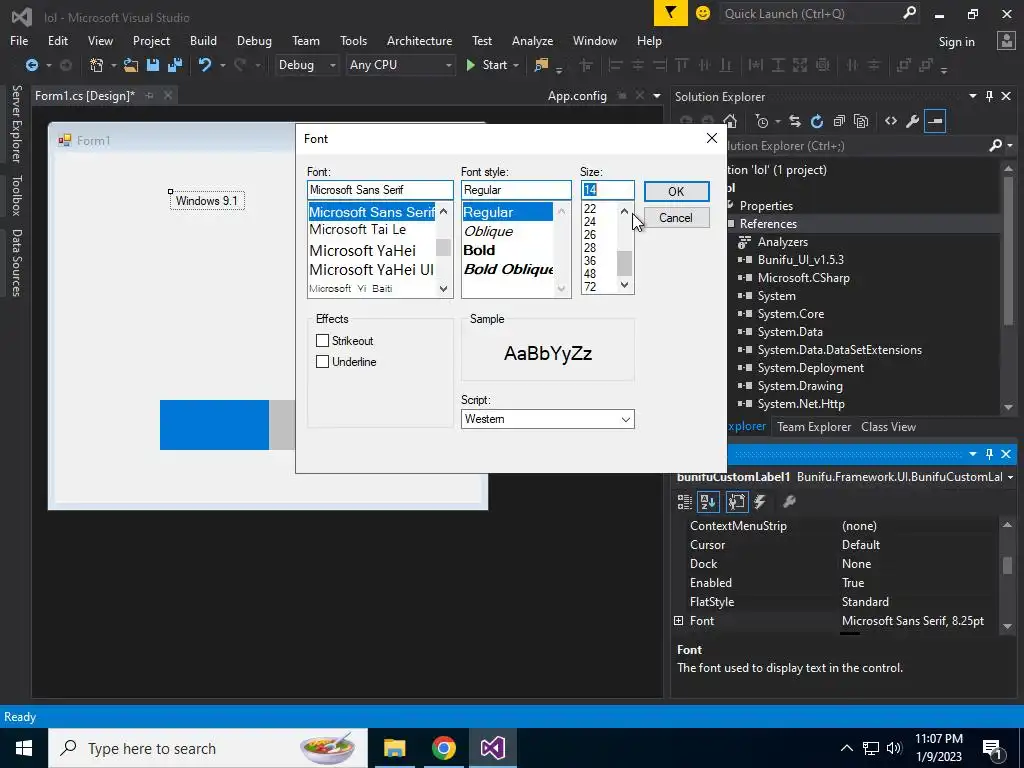Click the Show All Files icon

pos(861,121)
